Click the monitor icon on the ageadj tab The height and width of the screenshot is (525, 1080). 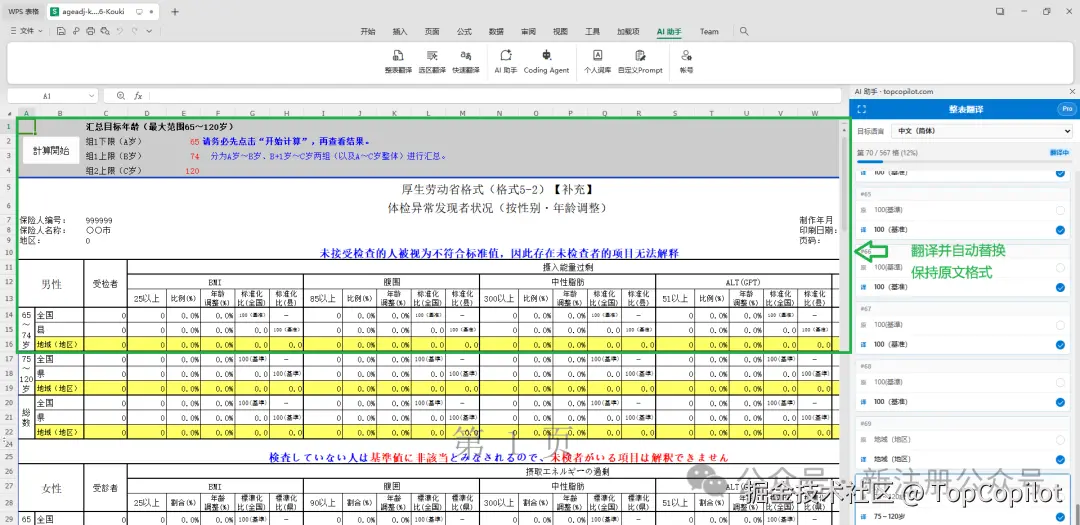click(x=139, y=12)
